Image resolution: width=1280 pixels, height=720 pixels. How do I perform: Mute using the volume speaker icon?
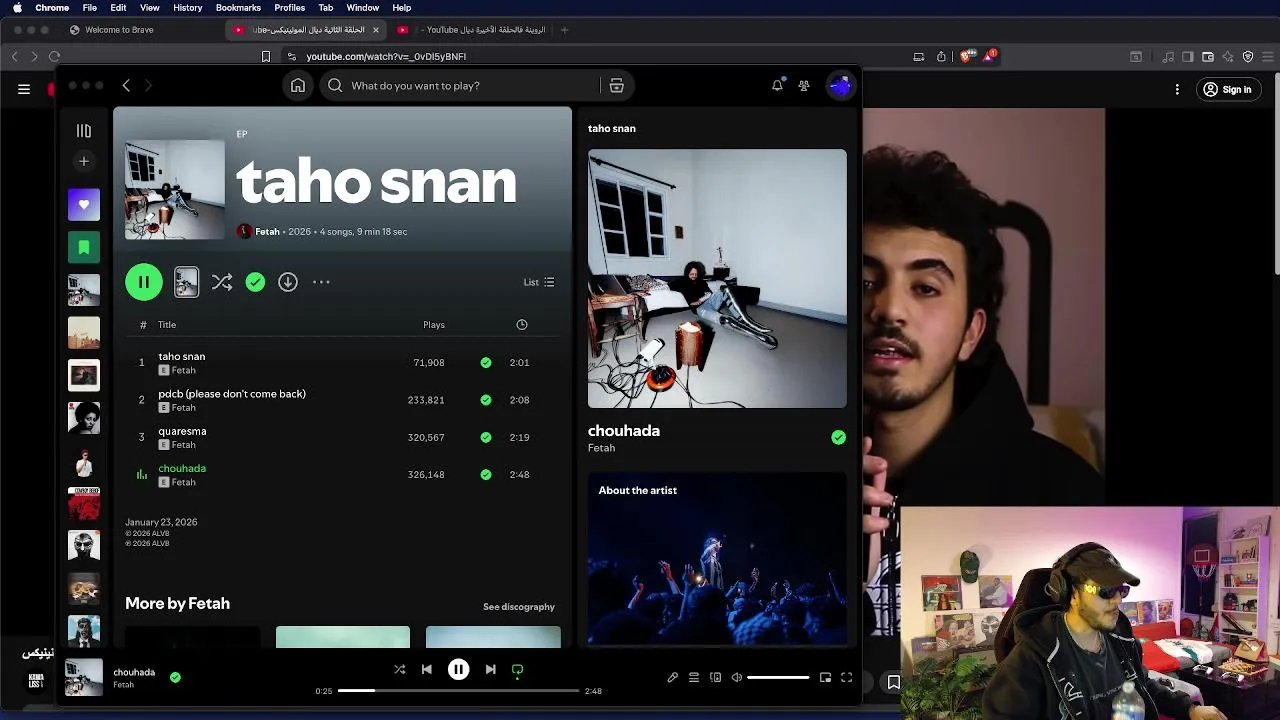[737, 677]
